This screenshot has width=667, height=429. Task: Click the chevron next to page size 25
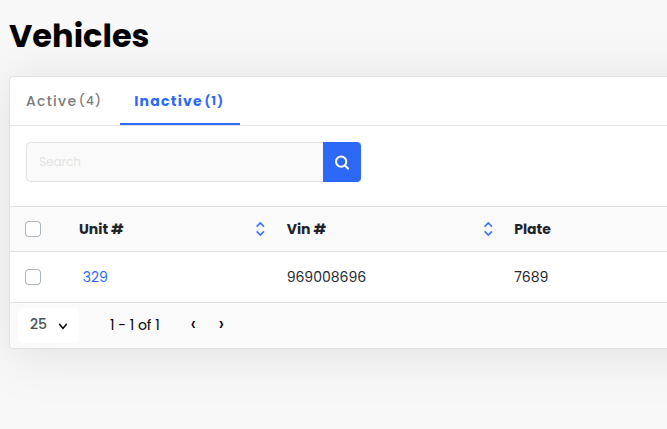63,326
